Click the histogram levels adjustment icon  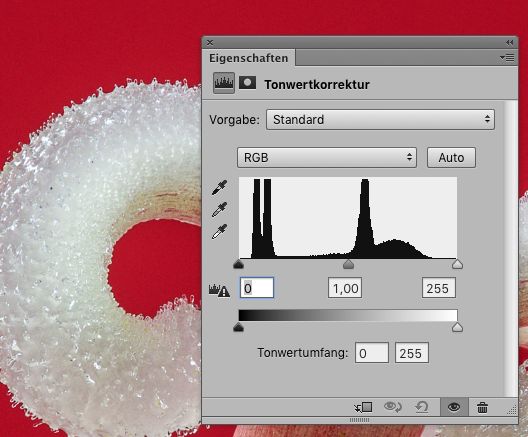224,83
